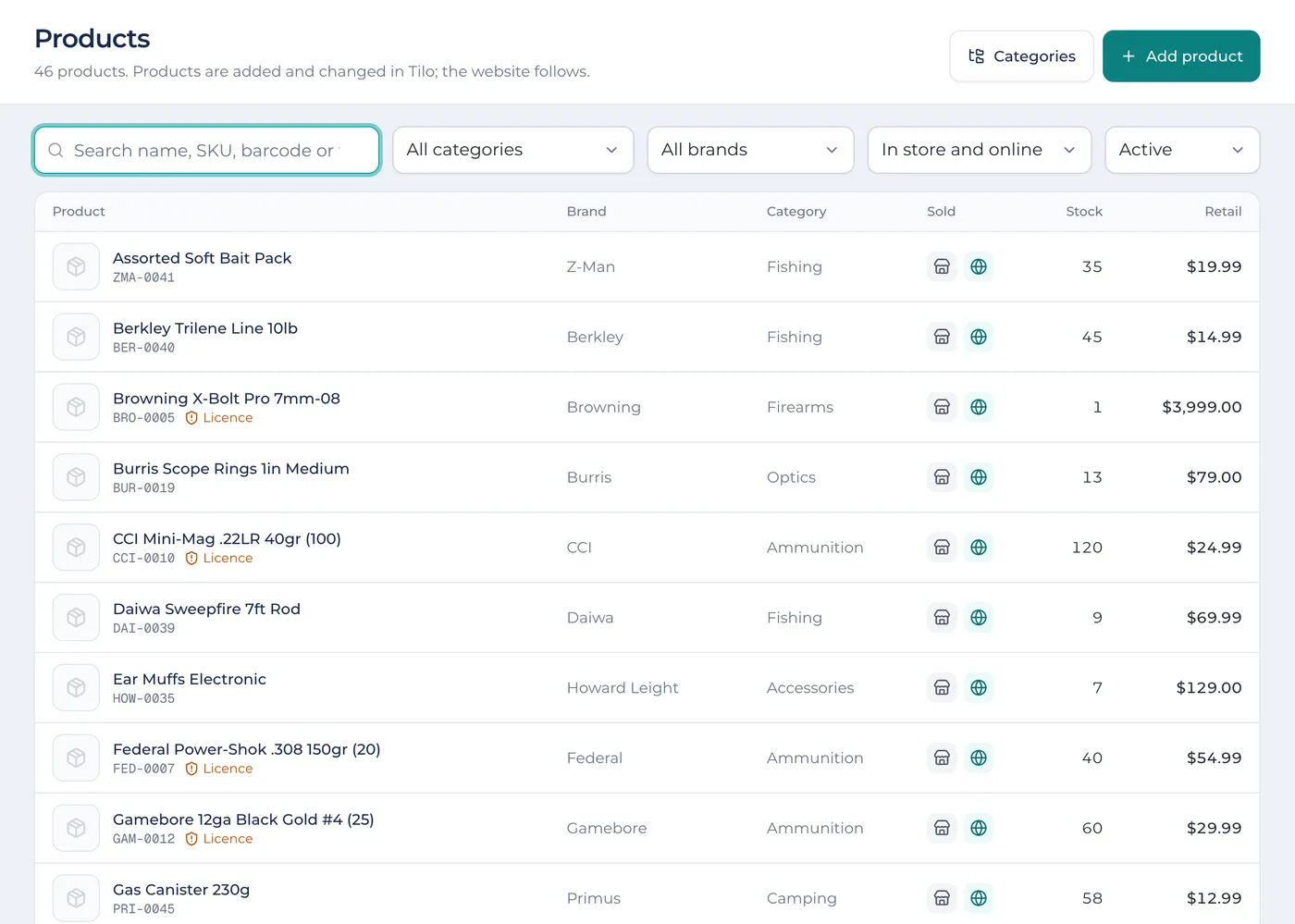Open Burris Scope Rings 1in Medium
This screenshot has height=924, width=1295.
click(231, 469)
